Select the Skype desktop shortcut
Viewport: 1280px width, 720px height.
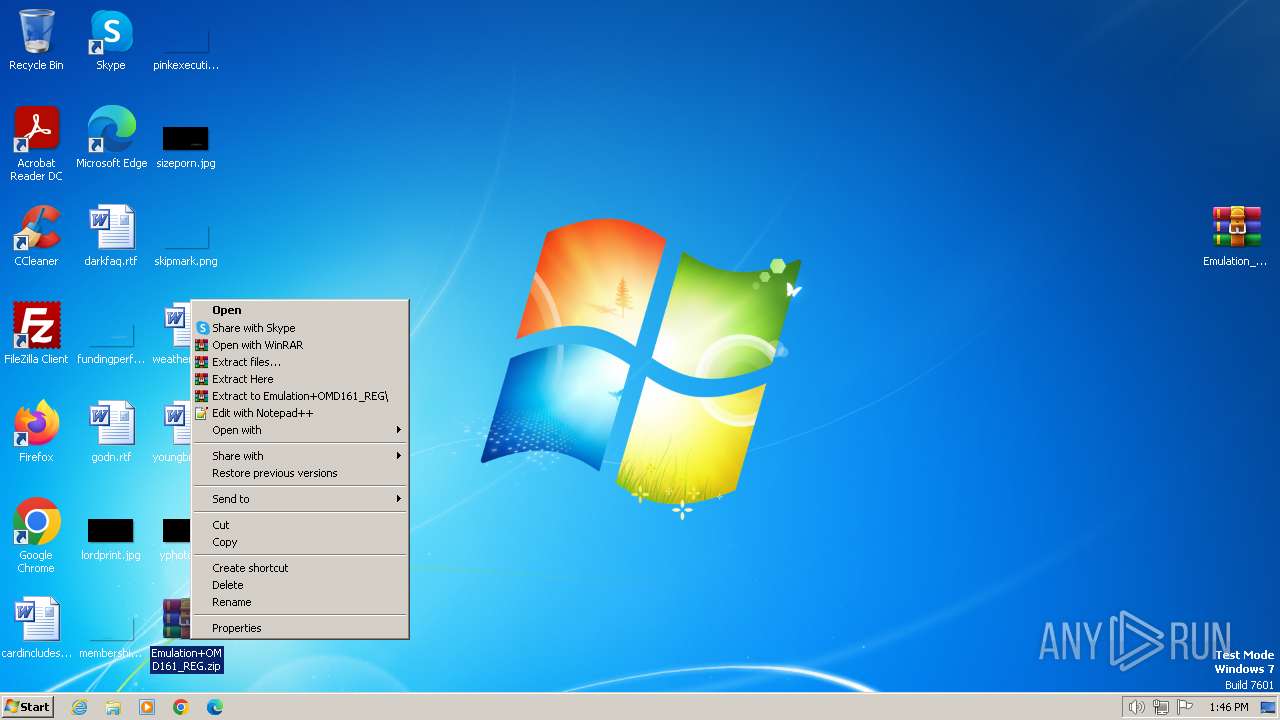111,40
